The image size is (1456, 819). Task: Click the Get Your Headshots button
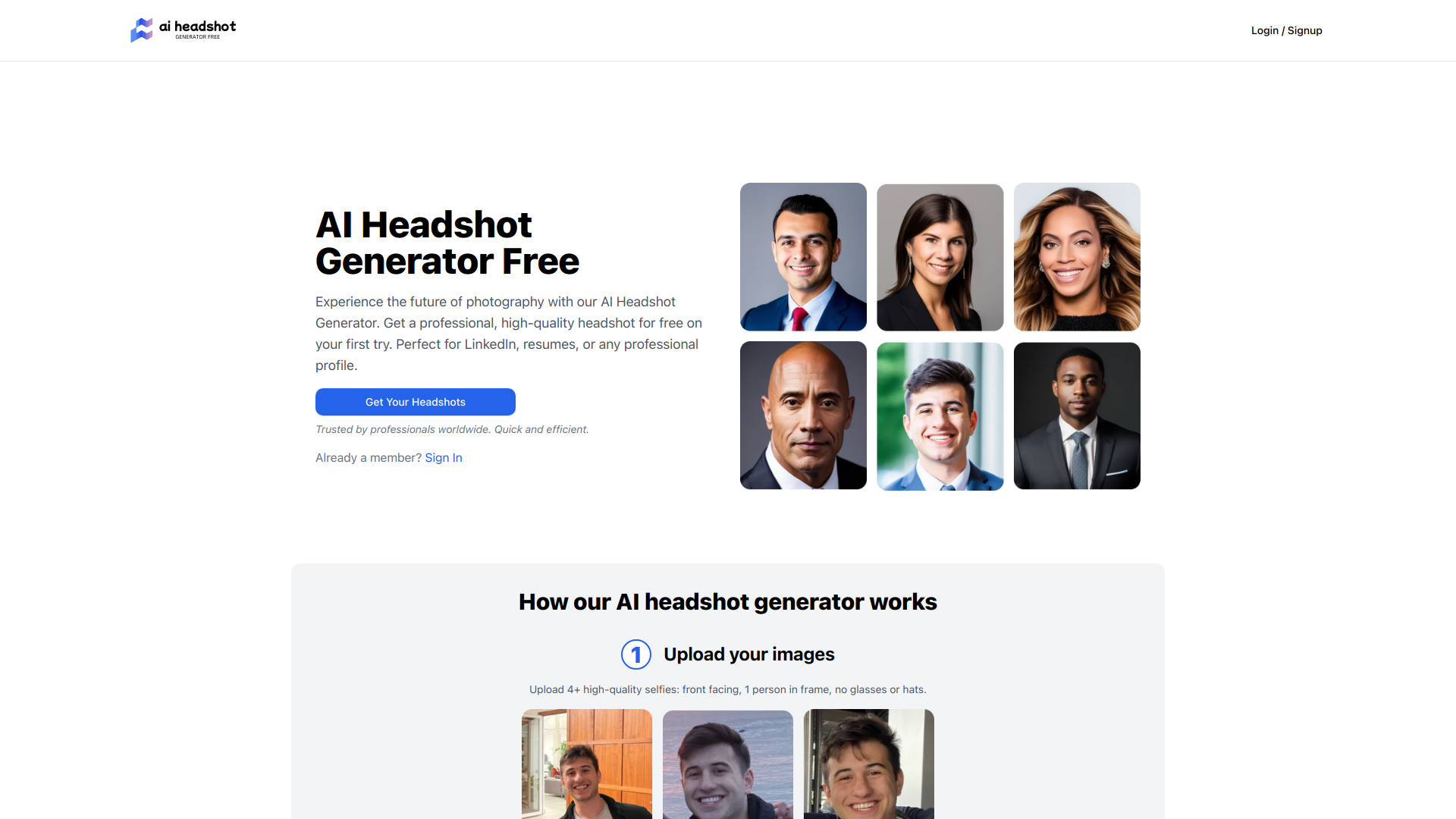point(415,401)
